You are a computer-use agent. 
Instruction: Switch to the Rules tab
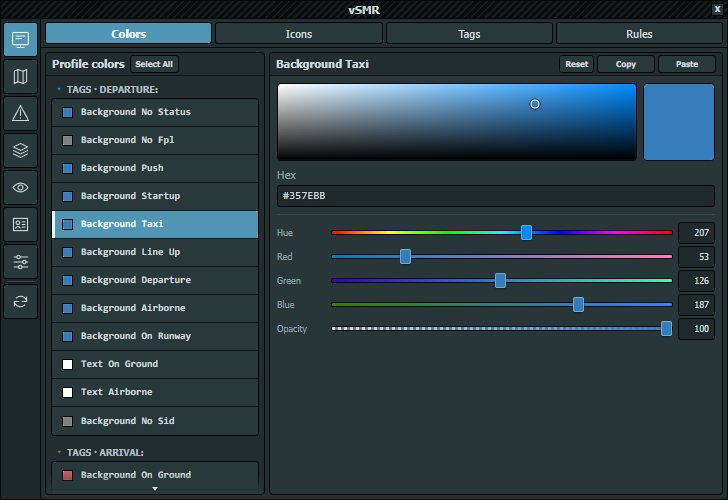pos(639,34)
